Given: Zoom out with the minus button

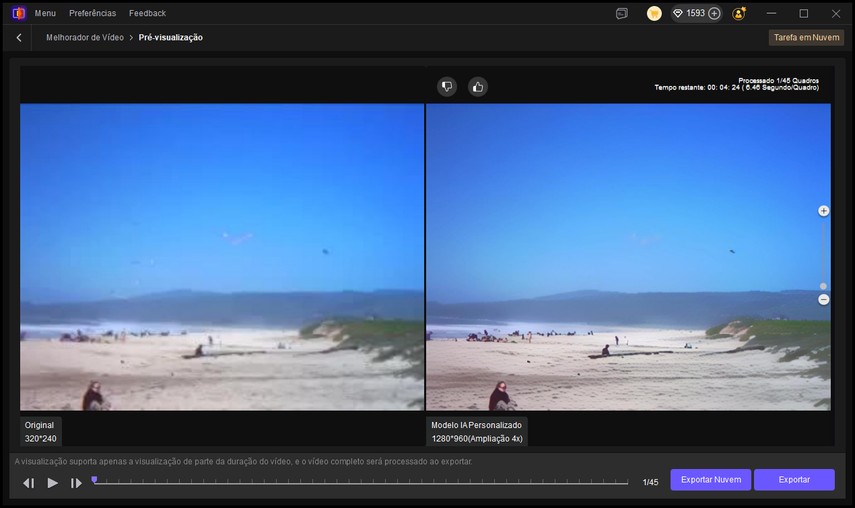Looking at the screenshot, I should pos(823,300).
